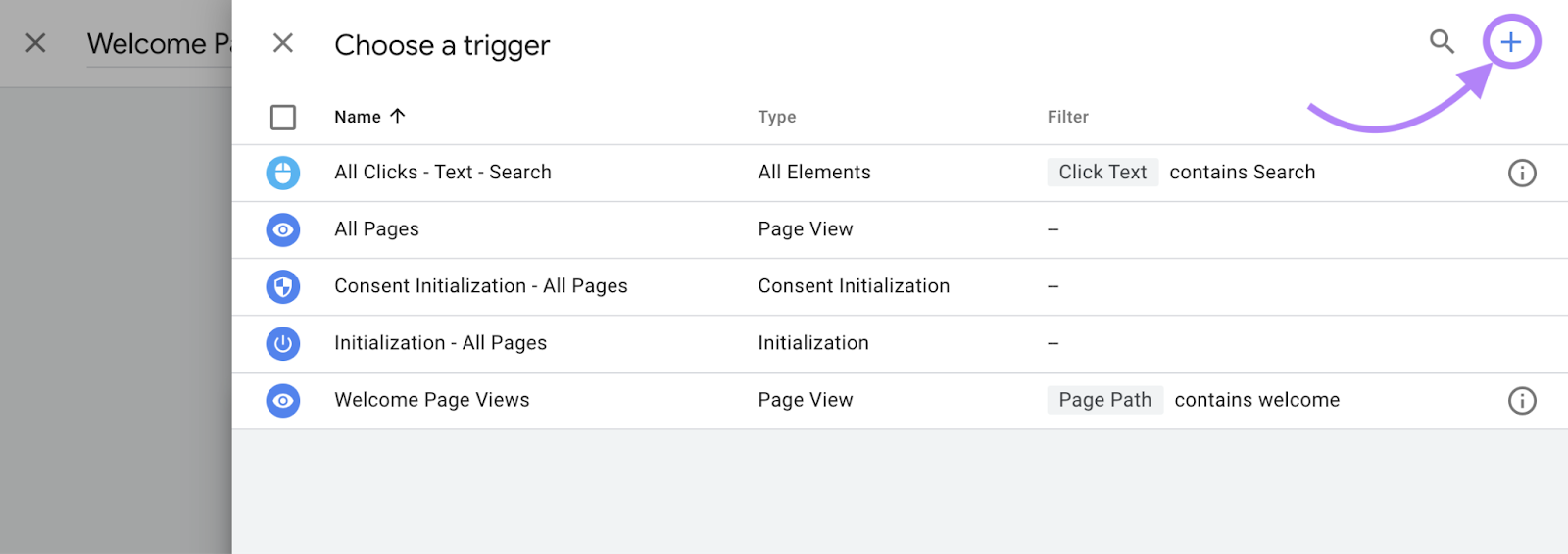Sort triggers by Name column
This screenshot has width=1568, height=554.
coord(358,117)
